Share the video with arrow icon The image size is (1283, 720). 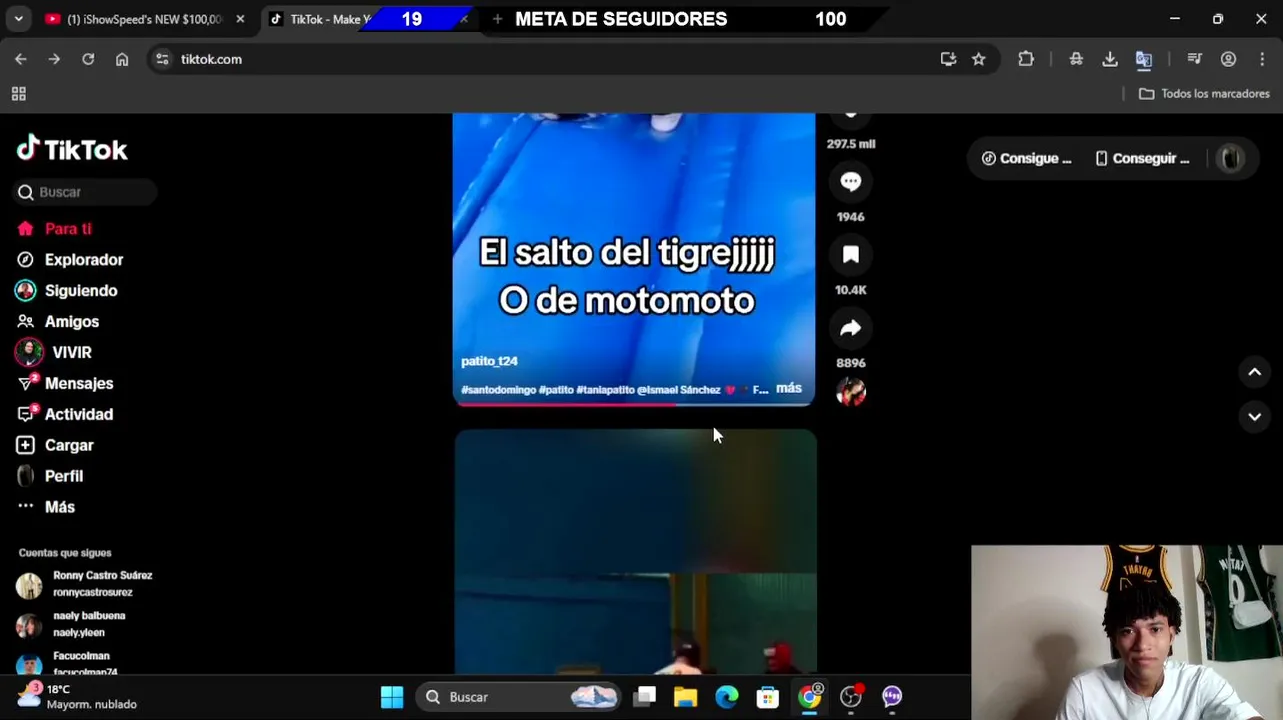pyautogui.click(x=851, y=328)
